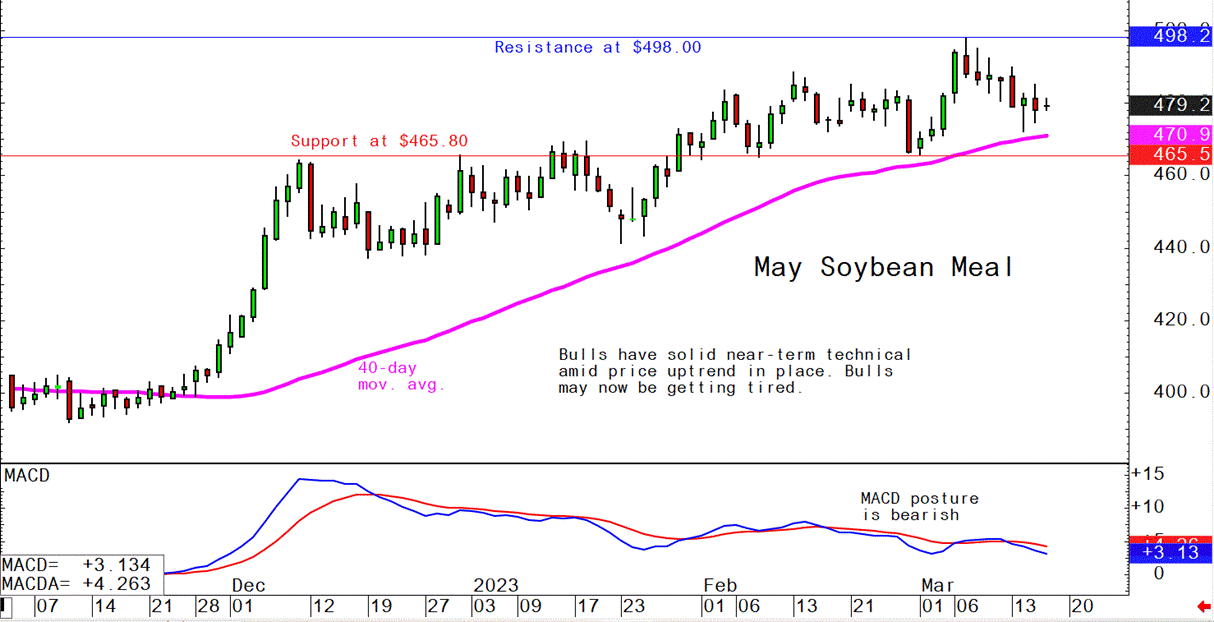Click the MACD indicator panel title
The height and width of the screenshot is (622, 1214).
(x=27, y=476)
